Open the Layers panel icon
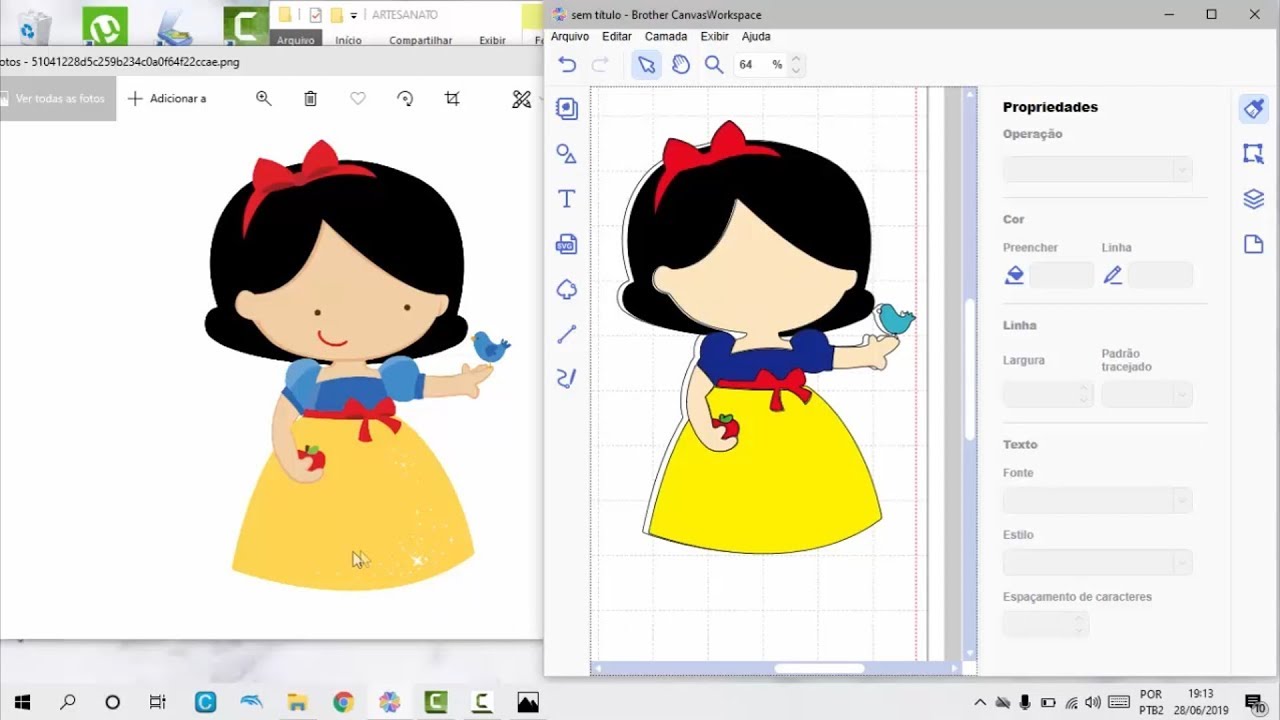The width and height of the screenshot is (1280, 720). 1254,199
